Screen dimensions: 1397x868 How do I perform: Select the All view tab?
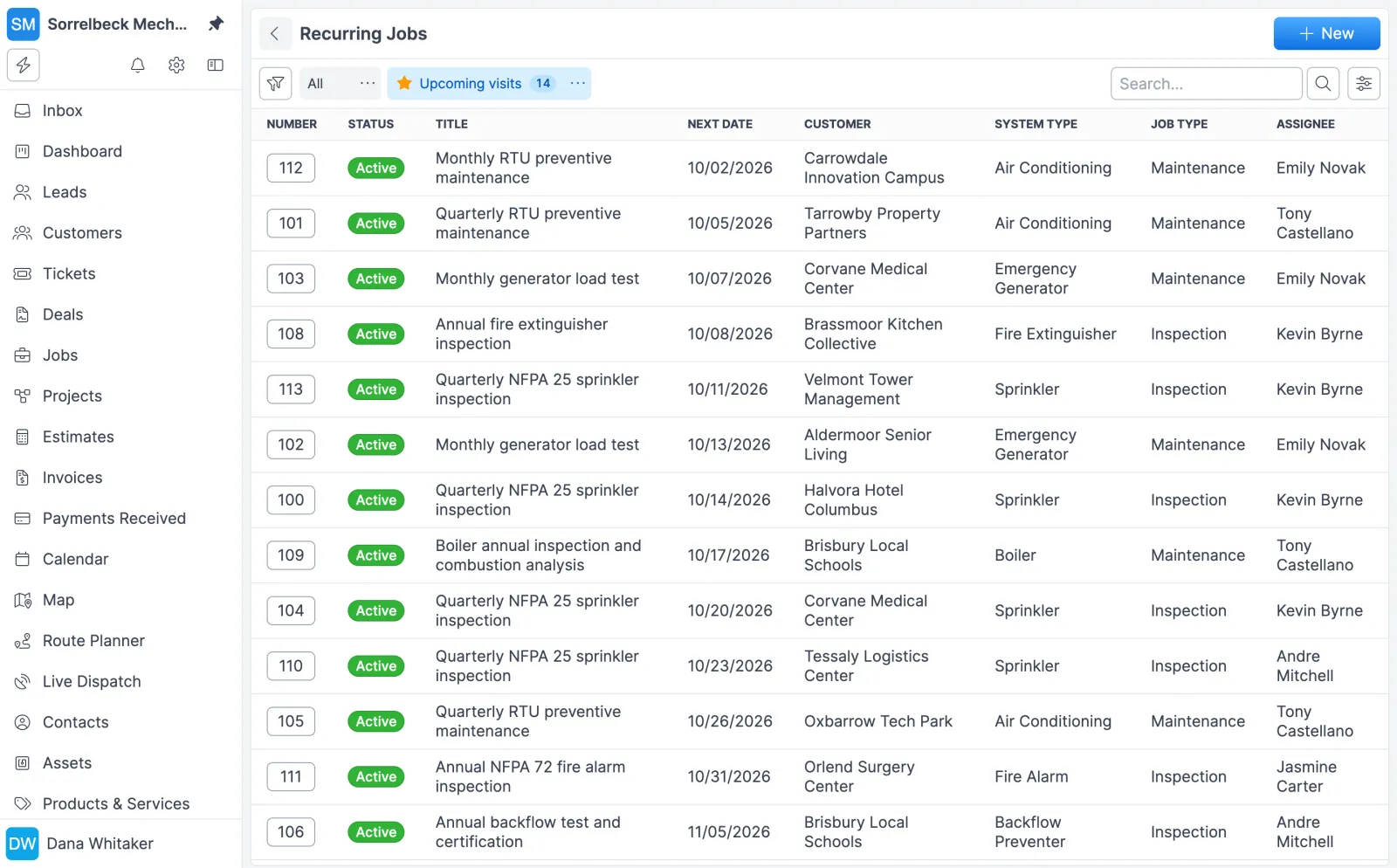316,84
